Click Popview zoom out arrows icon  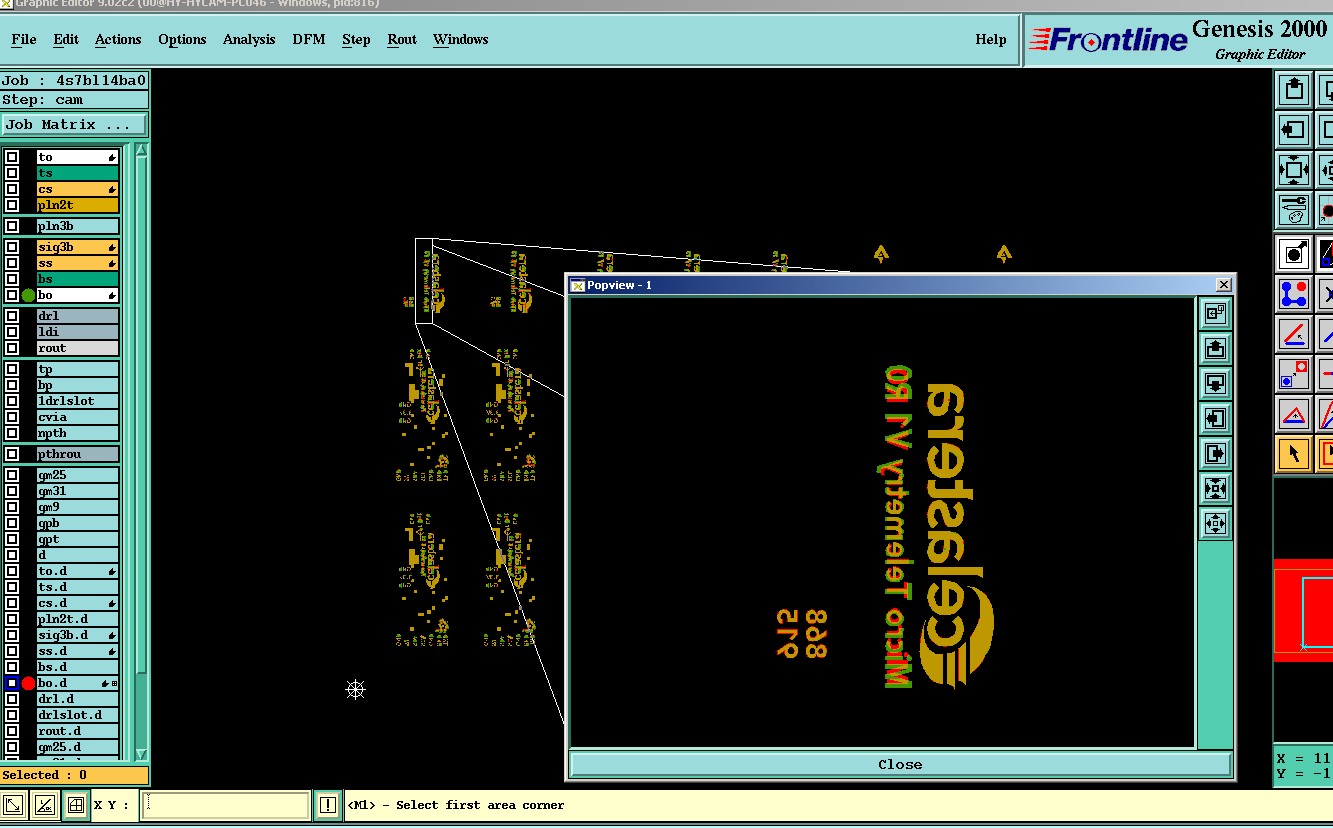(x=1215, y=523)
